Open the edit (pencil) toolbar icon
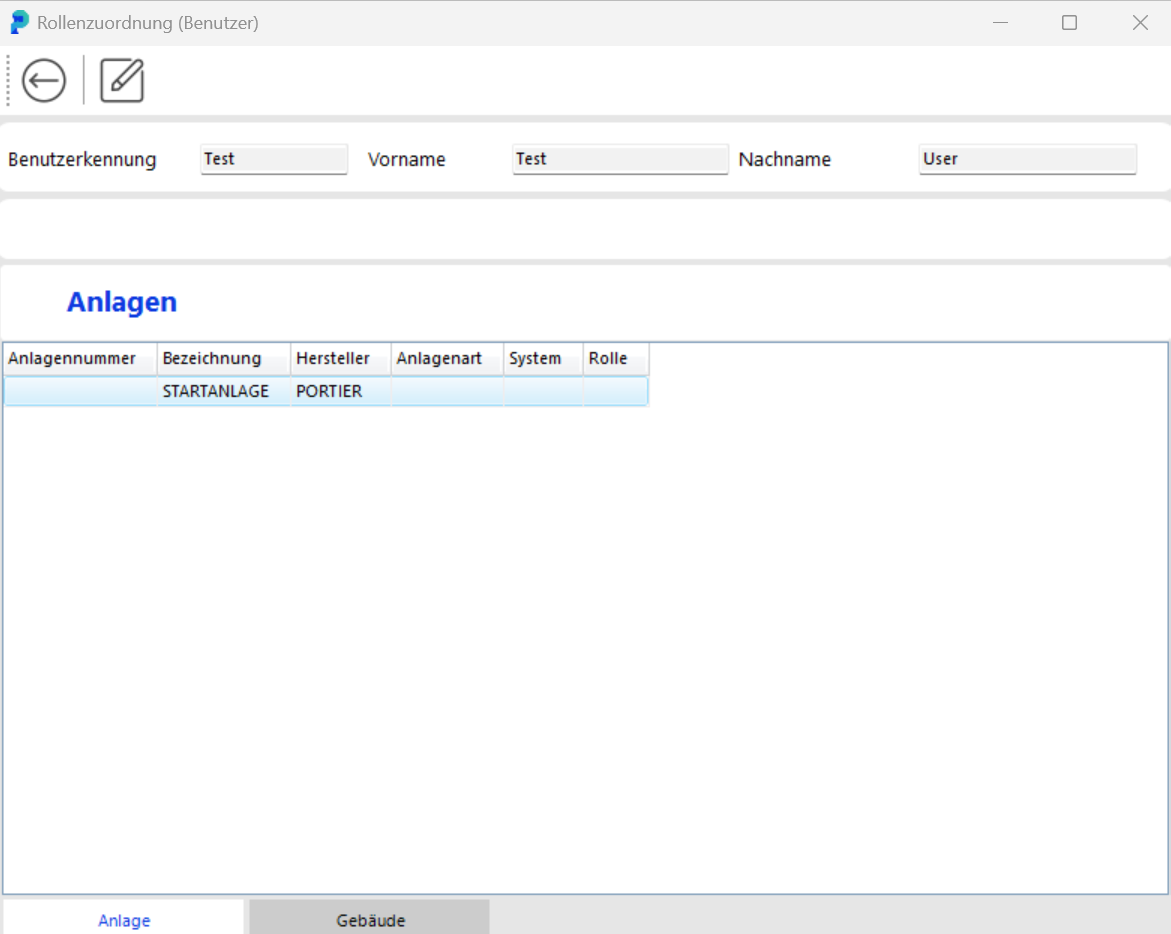1171x934 pixels. [x=121, y=80]
